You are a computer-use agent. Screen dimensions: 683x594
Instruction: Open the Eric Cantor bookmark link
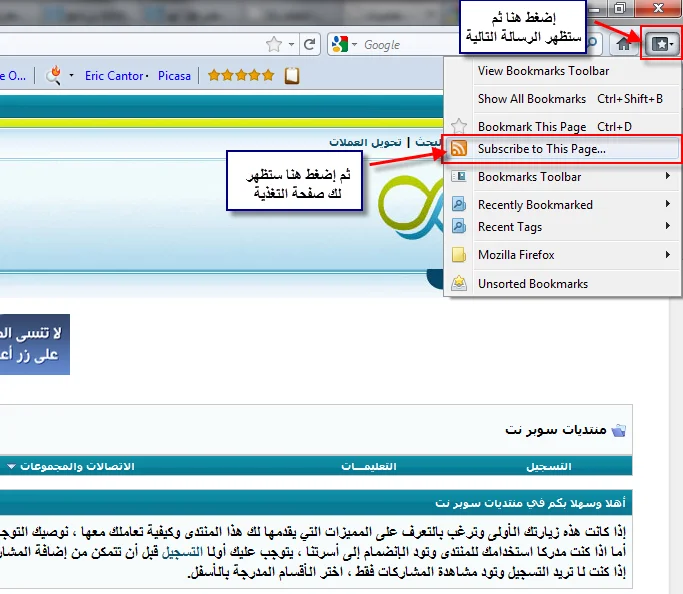[x=114, y=76]
